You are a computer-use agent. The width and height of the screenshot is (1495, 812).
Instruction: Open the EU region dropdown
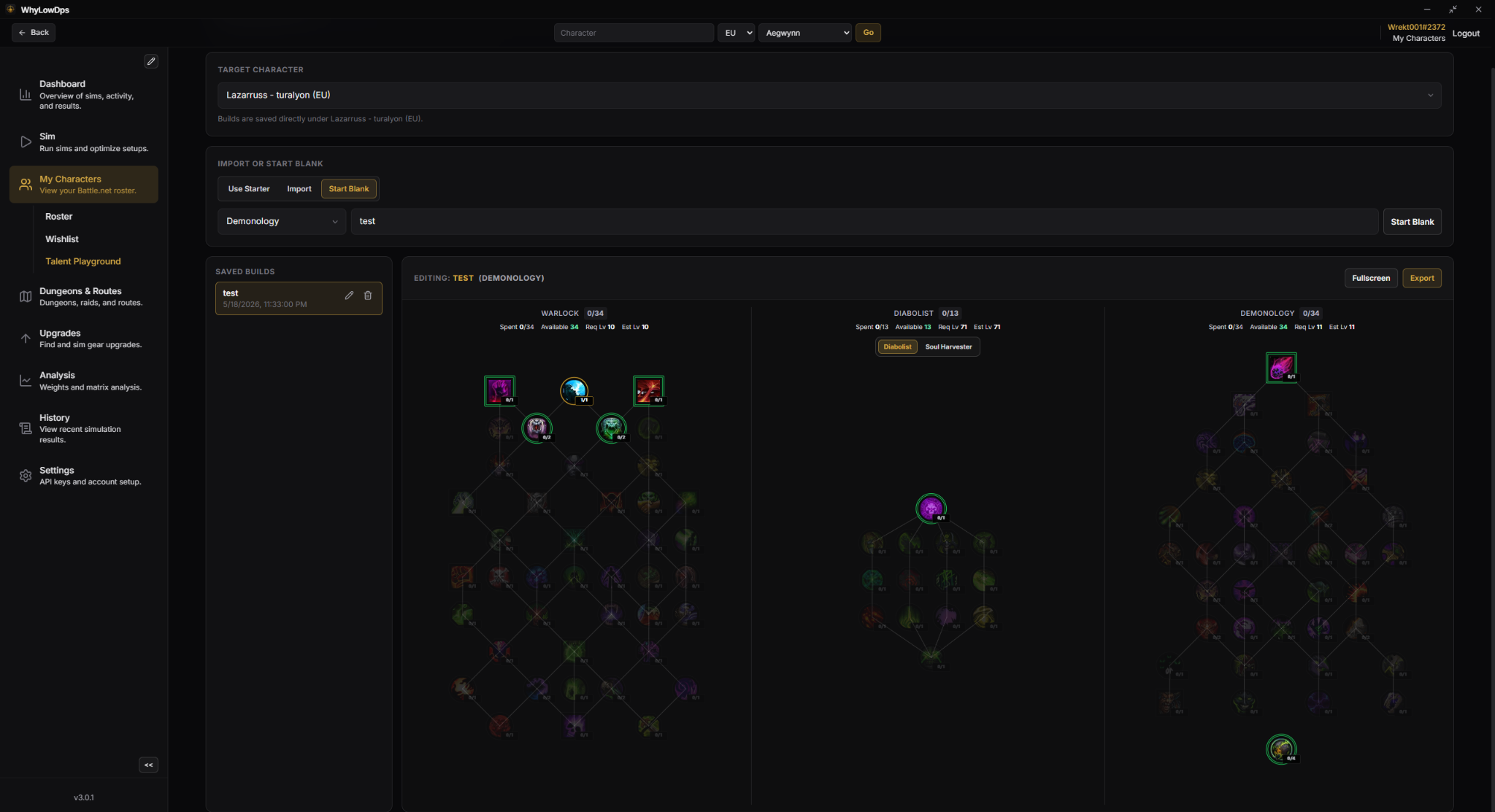tap(736, 33)
